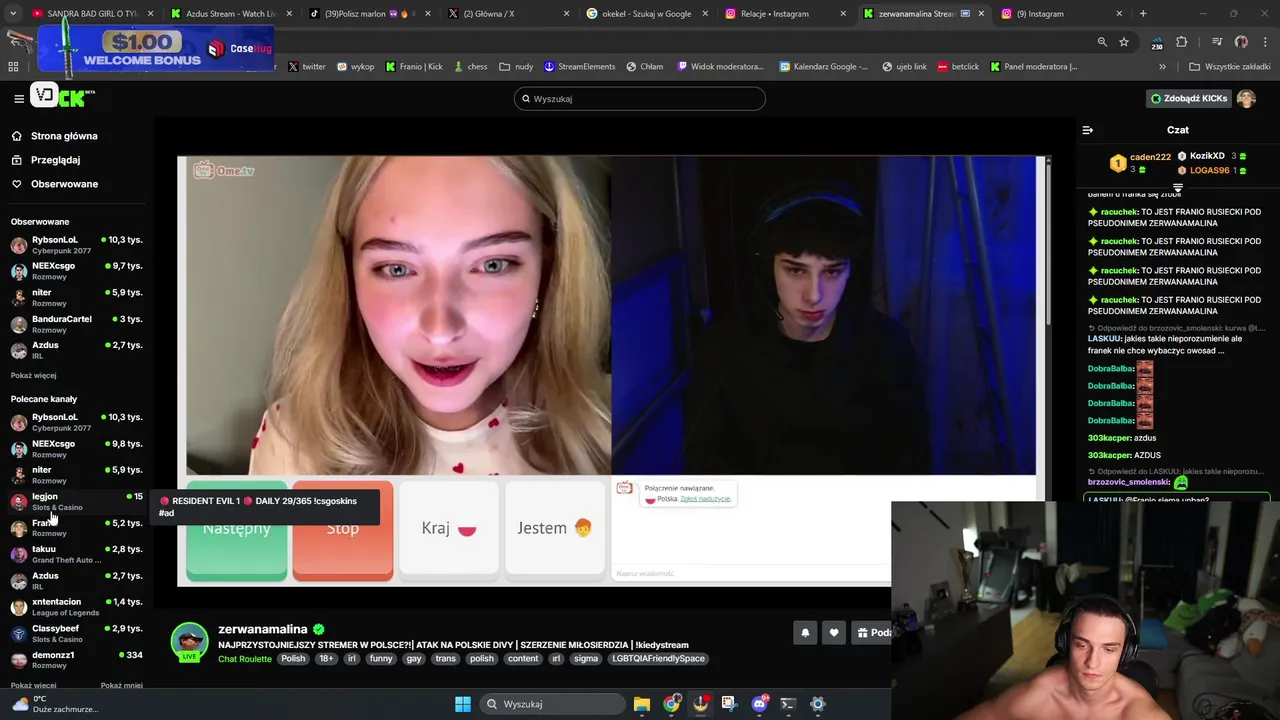Click the Zgłoś nadużycie link
This screenshot has height=720, width=1280.
(x=706, y=498)
